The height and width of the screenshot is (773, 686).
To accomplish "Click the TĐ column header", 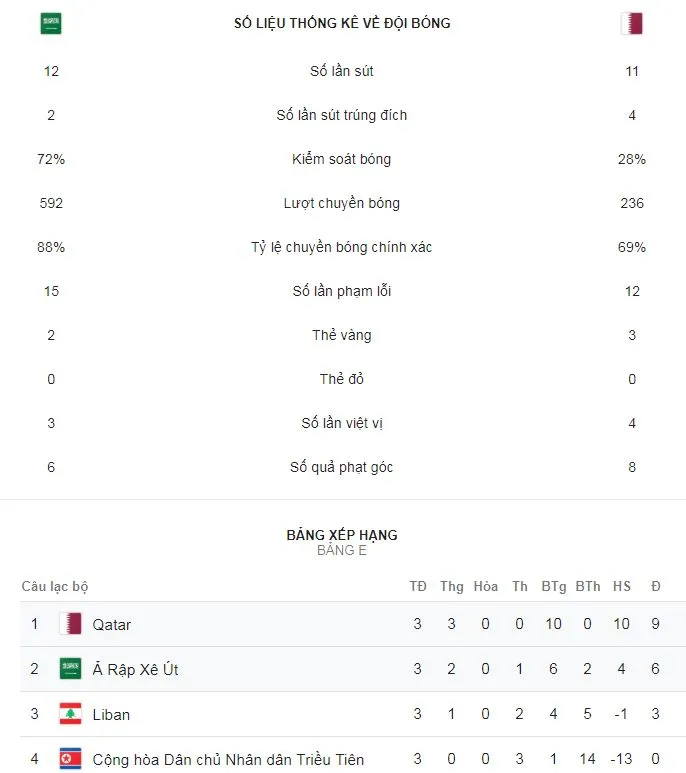I will (418, 586).
